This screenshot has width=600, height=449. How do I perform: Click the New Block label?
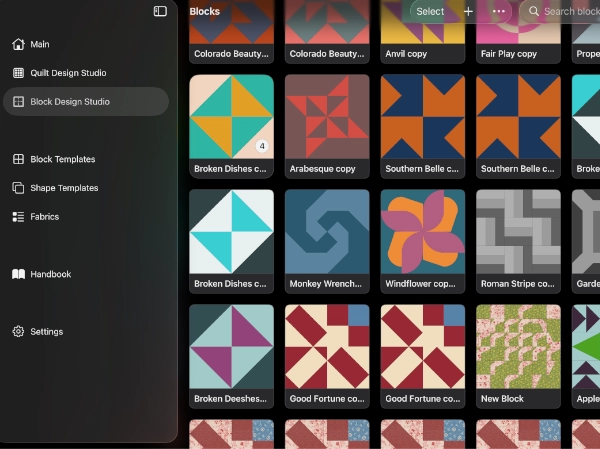[x=502, y=398]
